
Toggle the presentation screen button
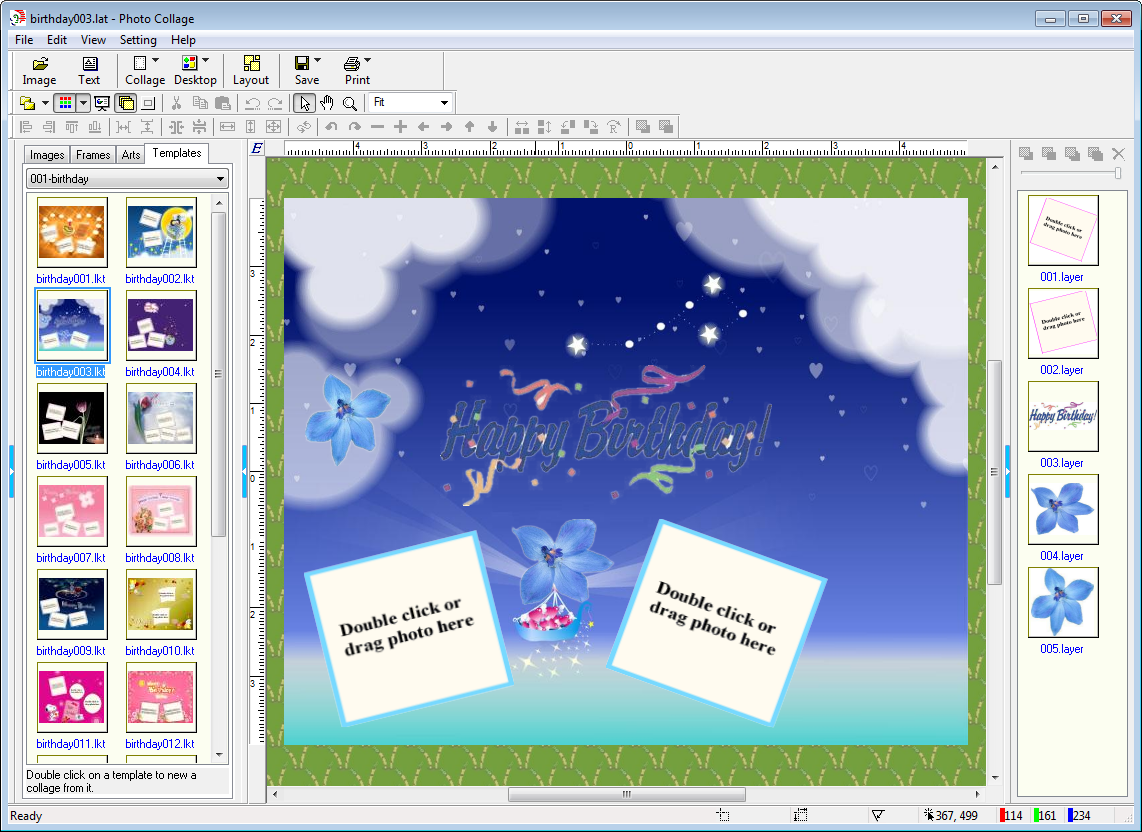click(x=102, y=103)
